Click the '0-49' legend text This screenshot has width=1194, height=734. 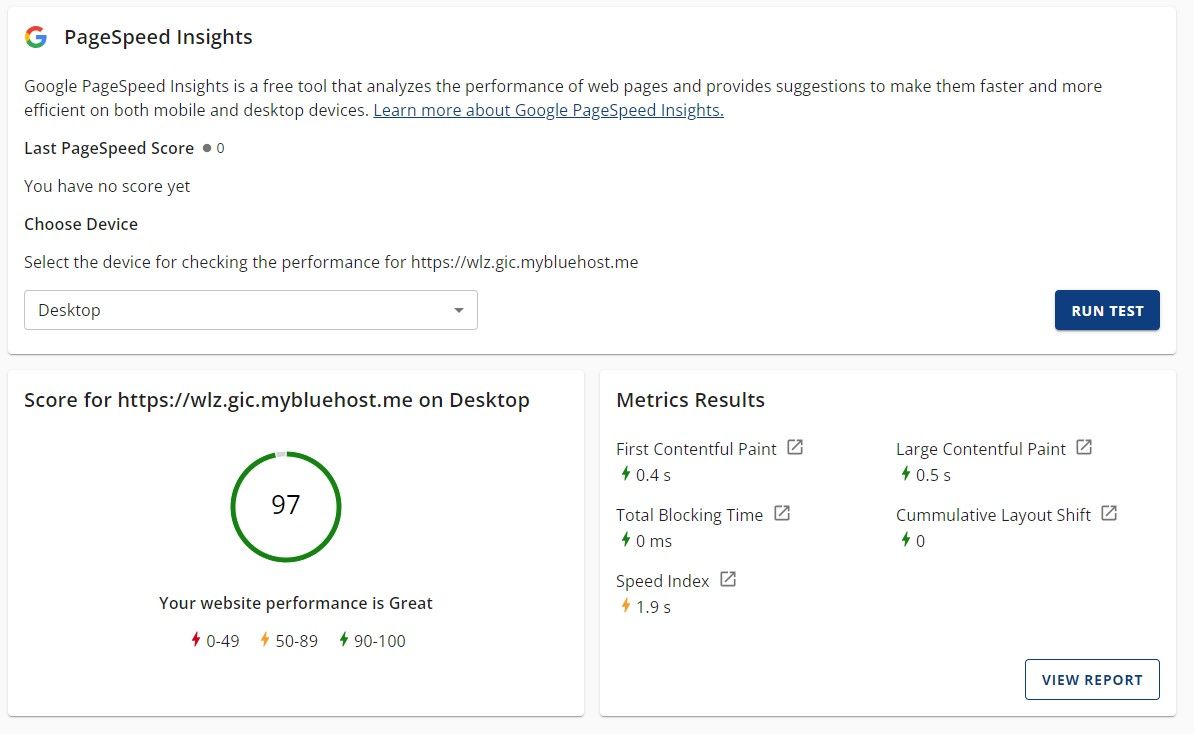tap(222, 641)
